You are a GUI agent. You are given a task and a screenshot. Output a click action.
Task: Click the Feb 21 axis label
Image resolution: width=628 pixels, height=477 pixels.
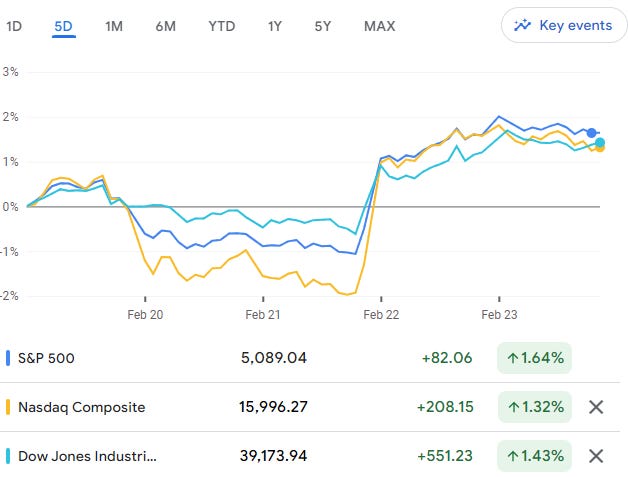point(263,315)
